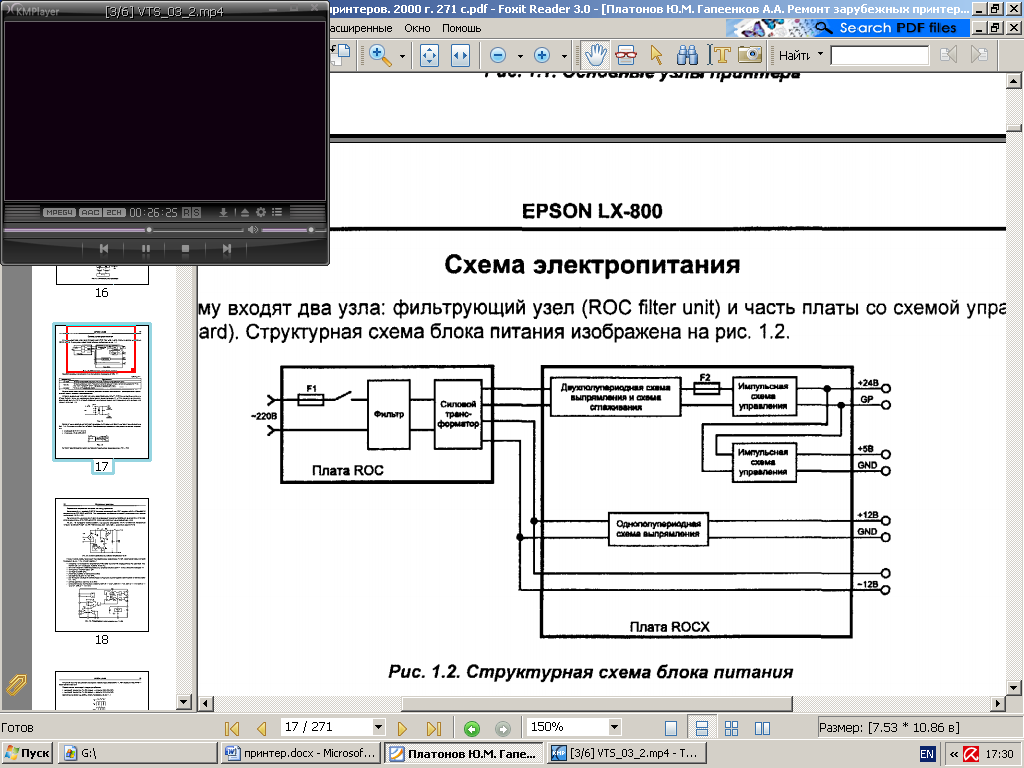Viewport: 1024px width, 768px height.
Task: Toggle Continuous page layout
Action: click(x=701, y=728)
